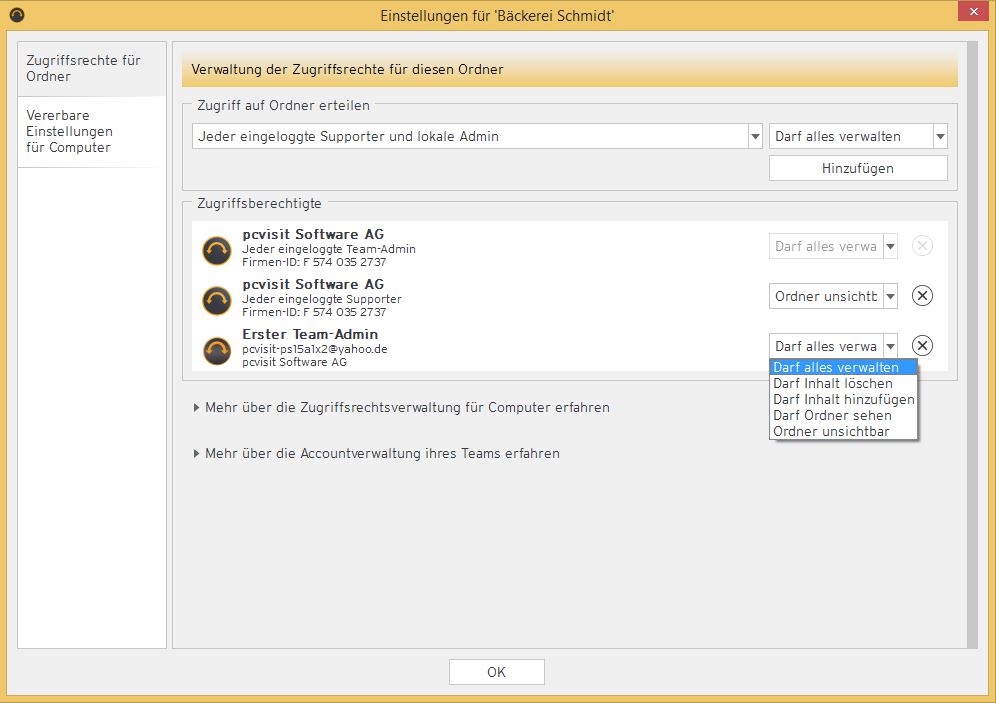Viewport: 996px width, 703px height.
Task: Open the user selection dropdown for folder access
Action: (x=755, y=137)
